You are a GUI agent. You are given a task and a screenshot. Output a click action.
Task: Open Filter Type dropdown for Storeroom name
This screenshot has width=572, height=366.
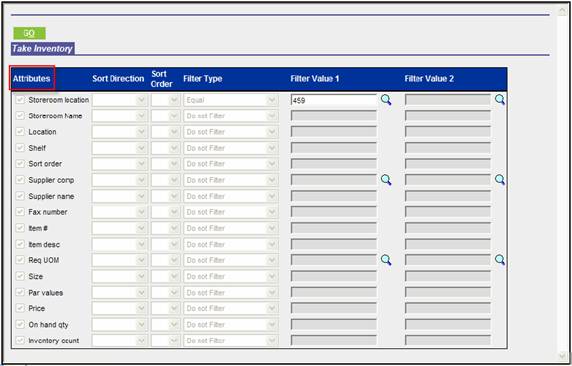point(231,116)
